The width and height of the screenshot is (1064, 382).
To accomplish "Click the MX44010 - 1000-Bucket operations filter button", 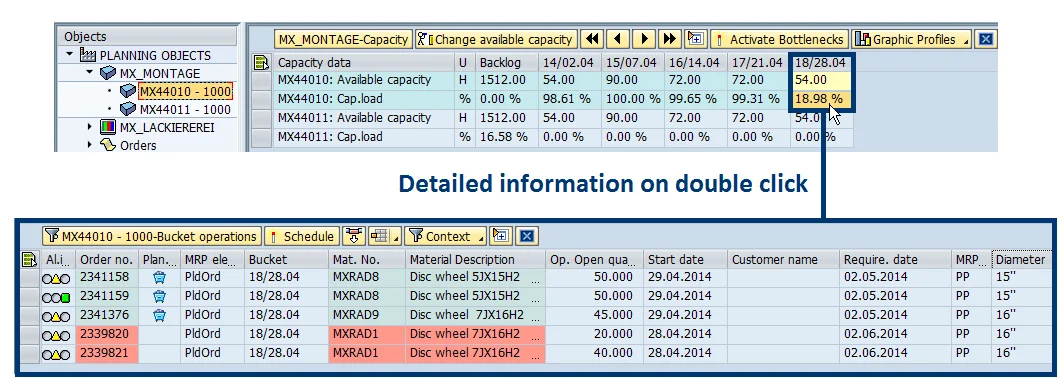I will point(152,236).
